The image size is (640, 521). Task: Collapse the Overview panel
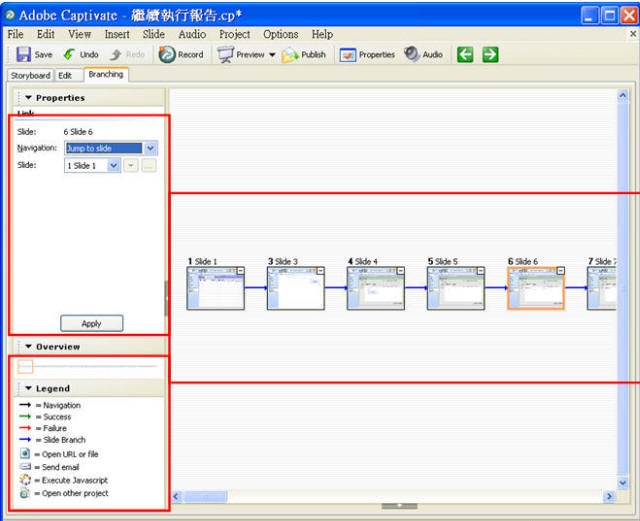point(28,346)
